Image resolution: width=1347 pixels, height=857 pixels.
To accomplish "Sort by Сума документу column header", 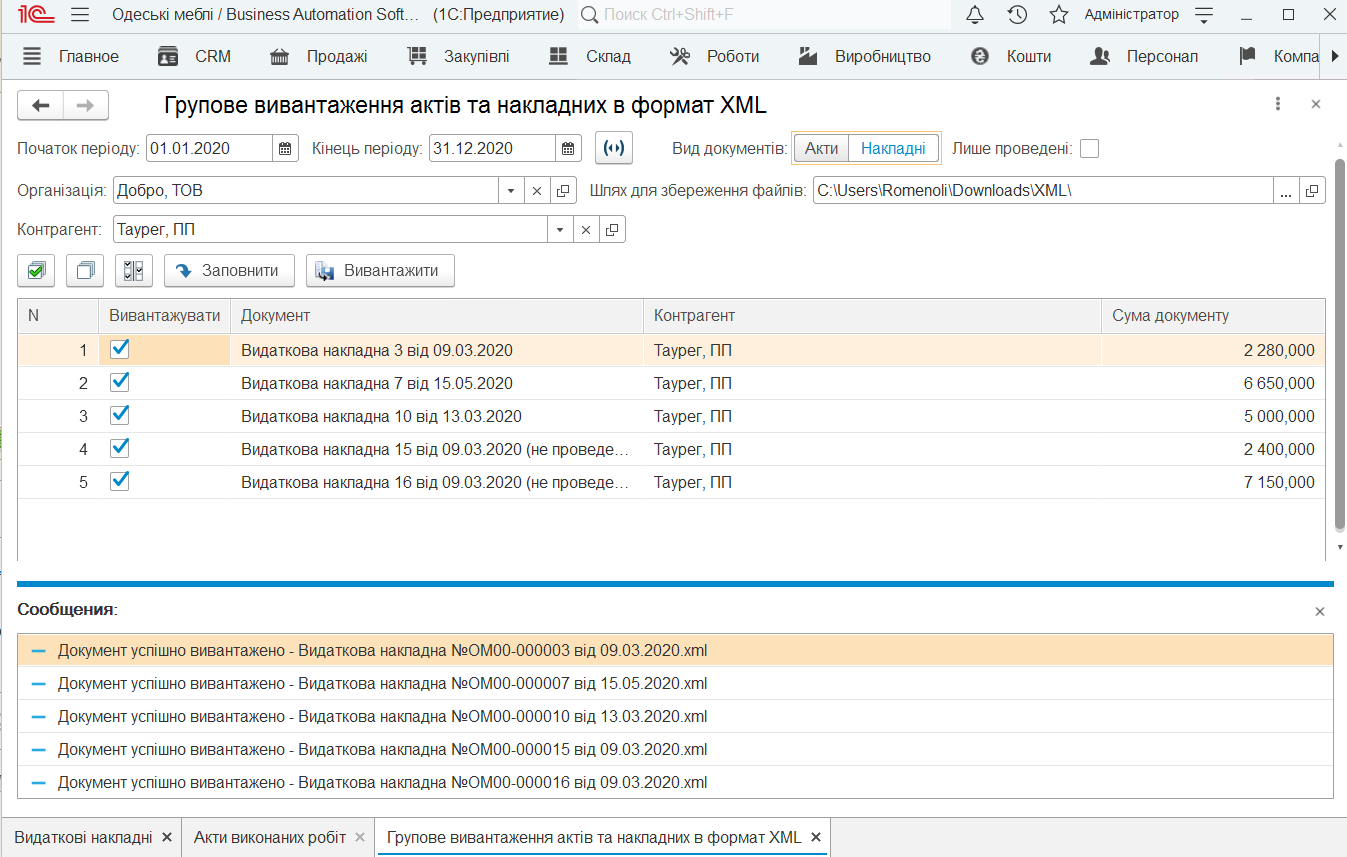I will coord(1214,315).
